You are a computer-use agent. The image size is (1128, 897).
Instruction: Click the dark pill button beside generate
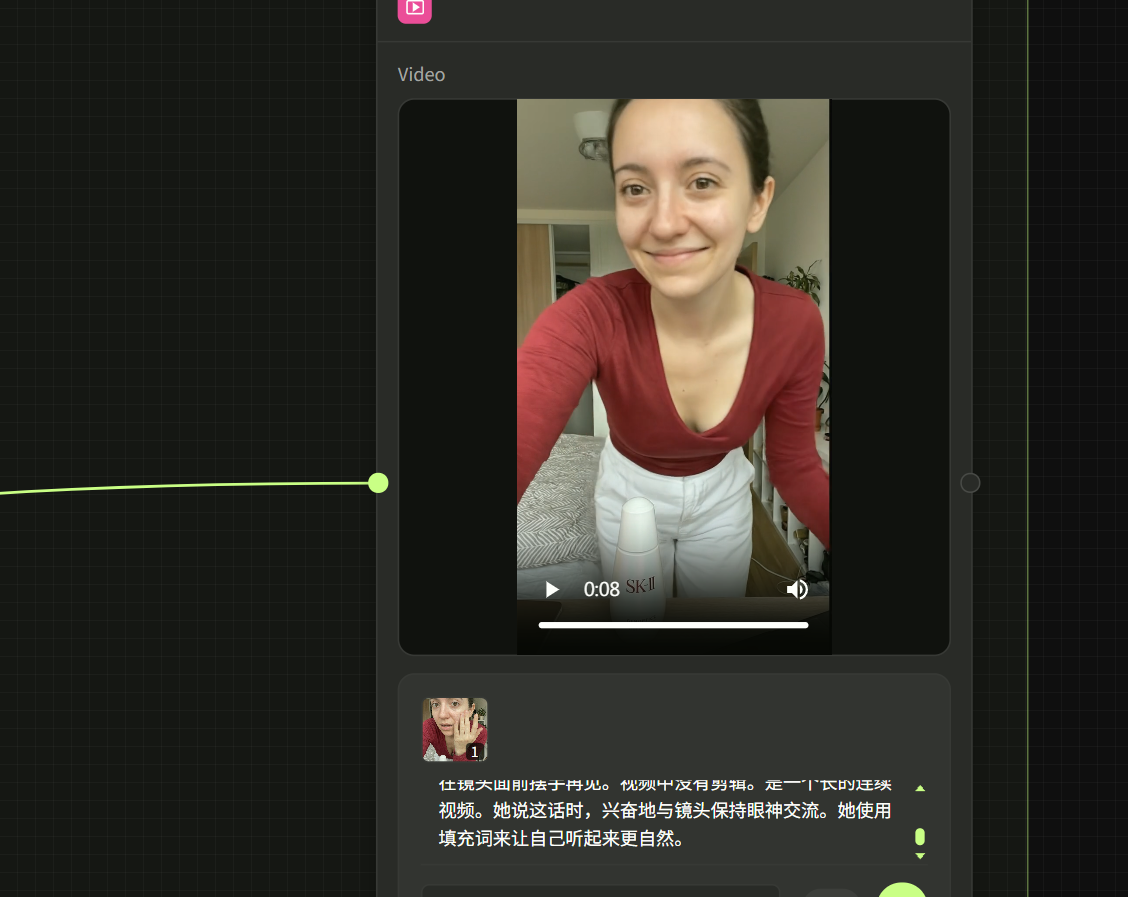coord(831,892)
